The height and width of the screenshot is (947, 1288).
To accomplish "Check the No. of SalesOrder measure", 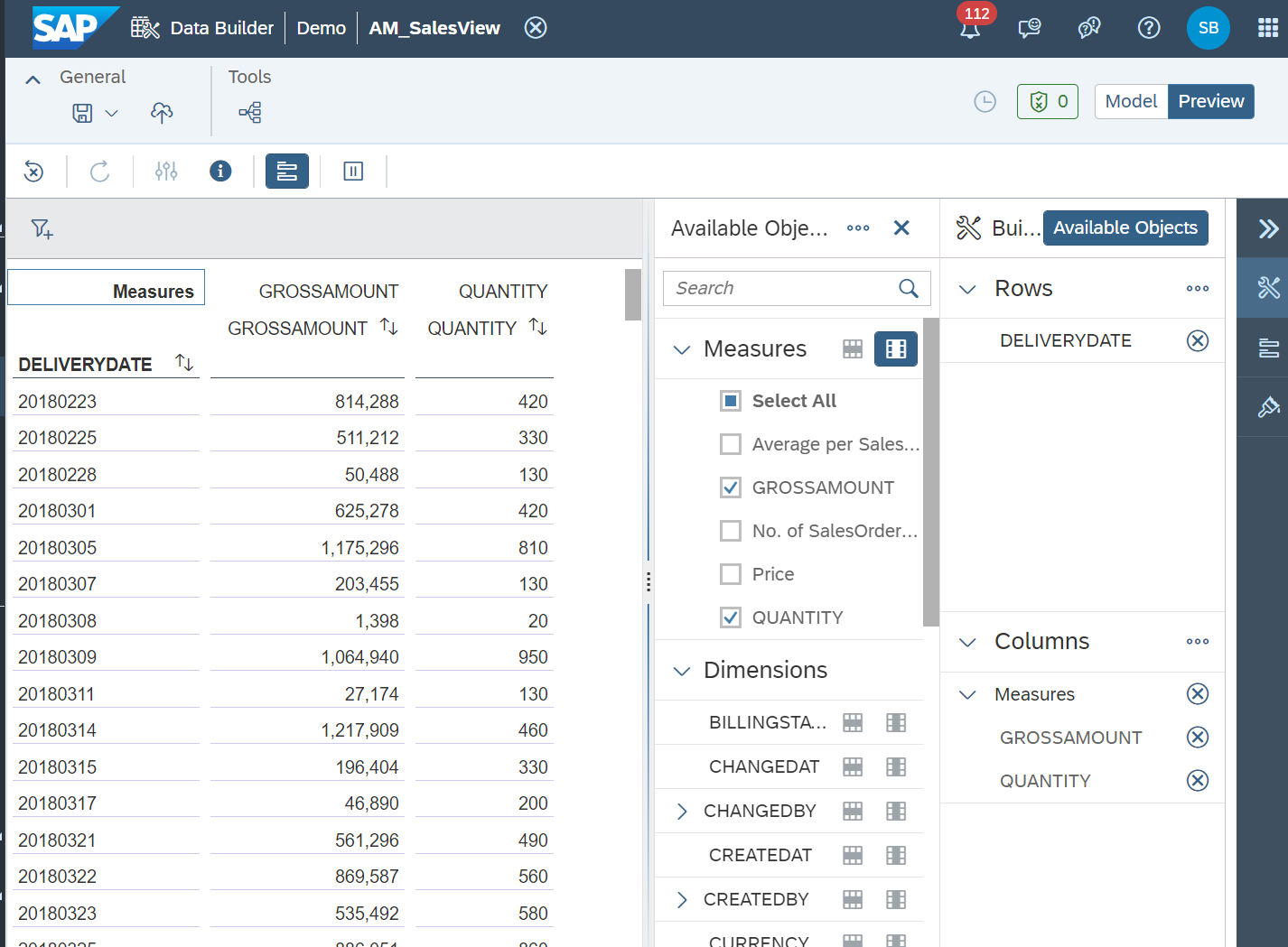I will coord(730,530).
